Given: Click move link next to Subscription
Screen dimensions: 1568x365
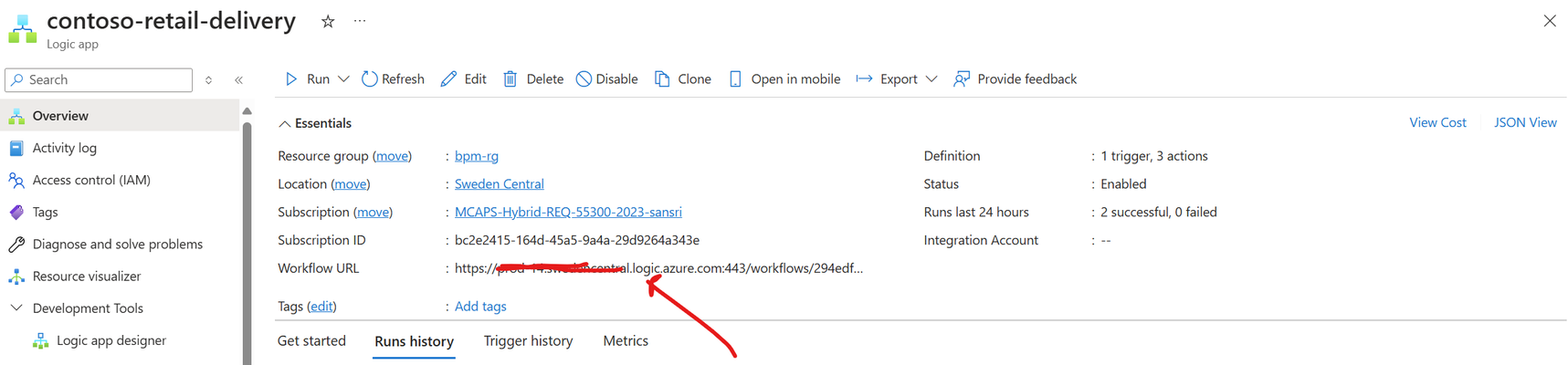Looking at the screenshot, I should pyautogui.click(x=373, y=212).
